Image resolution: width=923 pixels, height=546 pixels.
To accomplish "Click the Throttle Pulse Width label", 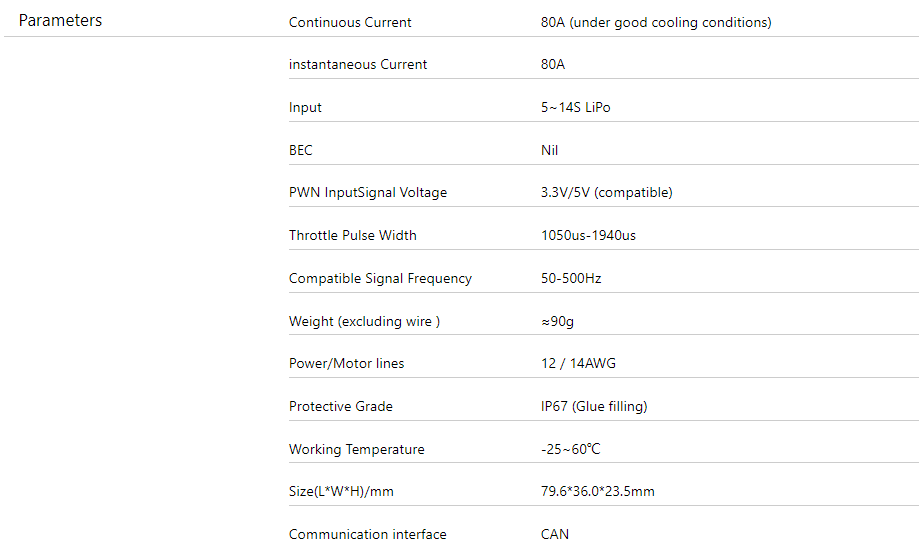I will point(352,235).
